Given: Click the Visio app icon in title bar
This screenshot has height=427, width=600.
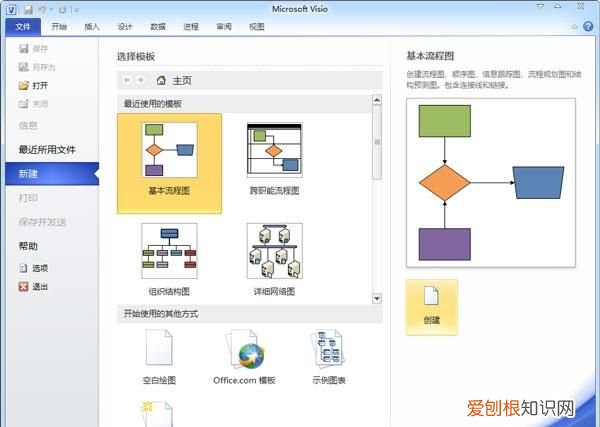Looking at the screenshot, I should [x=11, y=10].
